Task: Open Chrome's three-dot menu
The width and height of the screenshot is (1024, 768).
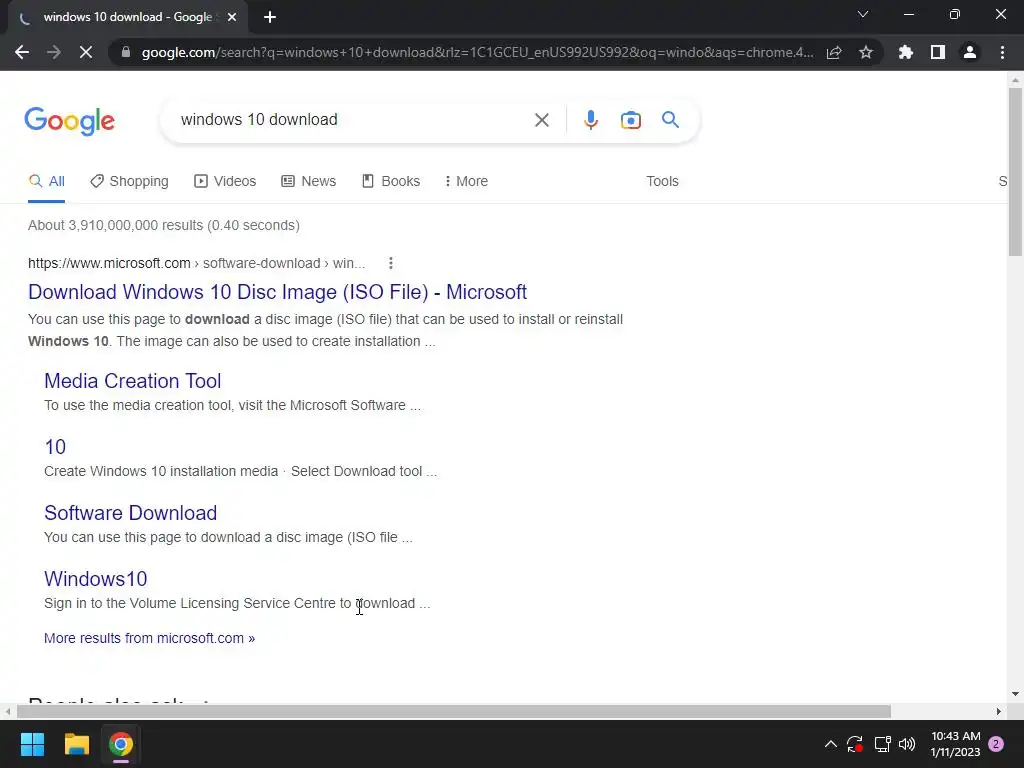Action: click(x=1002, y=52)
